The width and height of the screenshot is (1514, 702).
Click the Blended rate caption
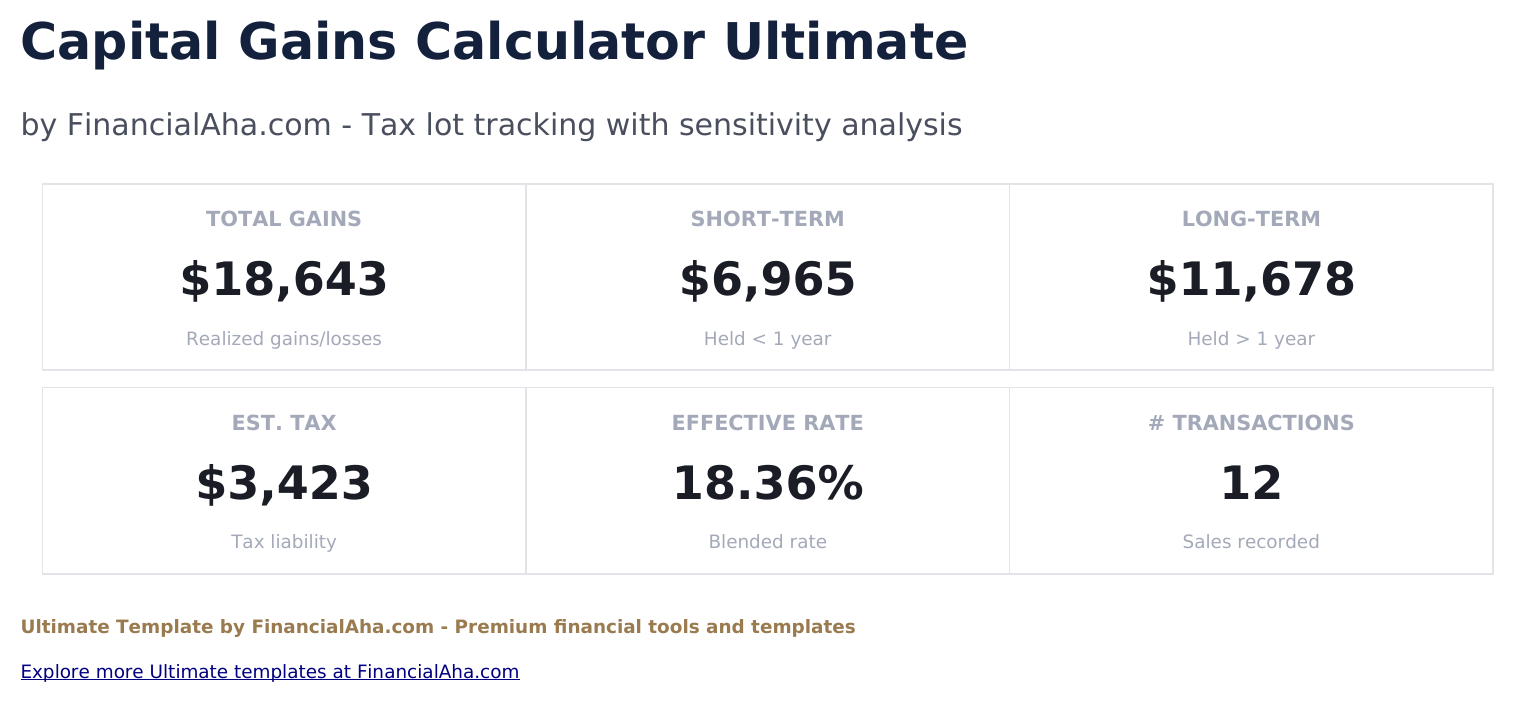[x=767, y=542]
